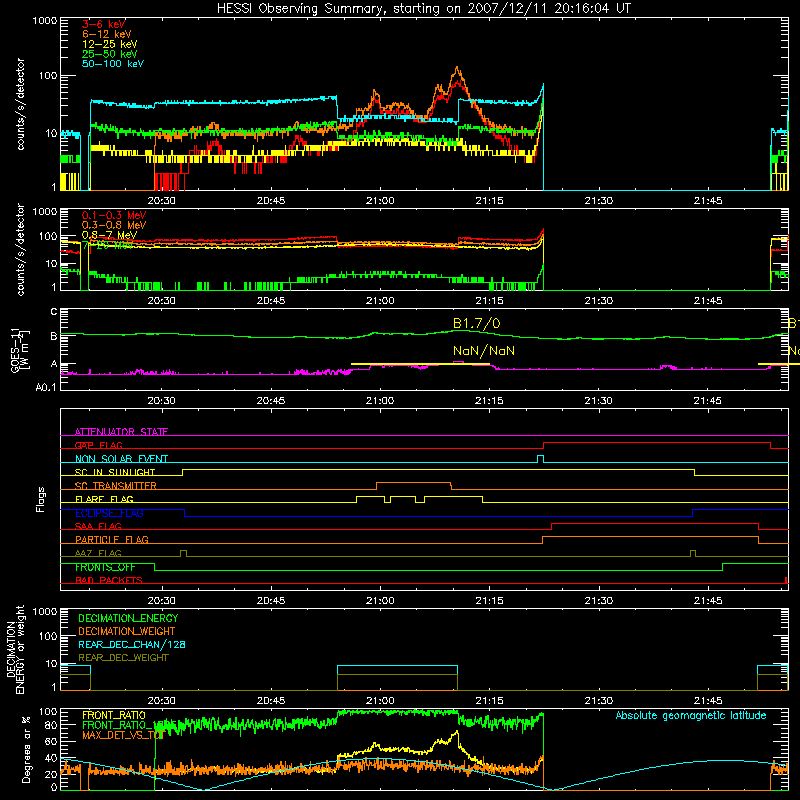
Task: Click 21:00 tick under the keV panel
Action: coord(380,201)
